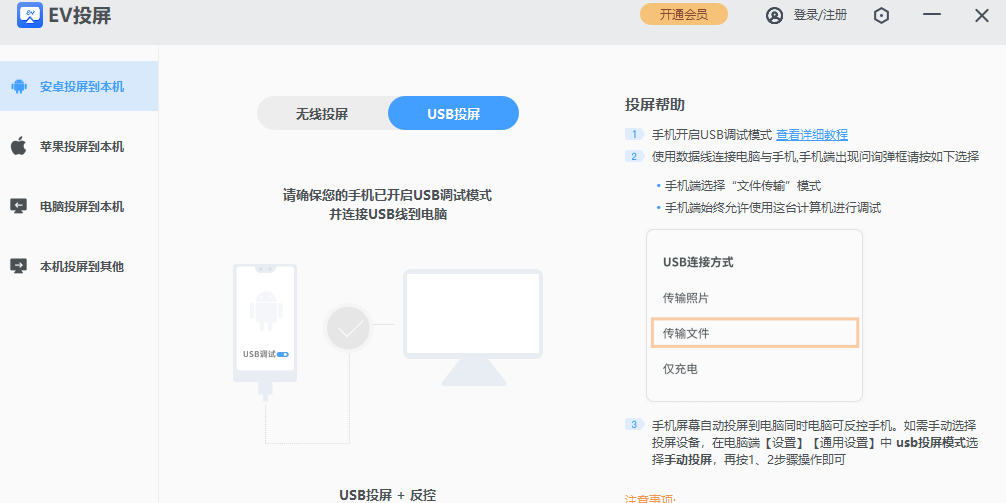1006x503 pixels.
Task: Click the user account avatar icon
Action: [x=774, y=15]
